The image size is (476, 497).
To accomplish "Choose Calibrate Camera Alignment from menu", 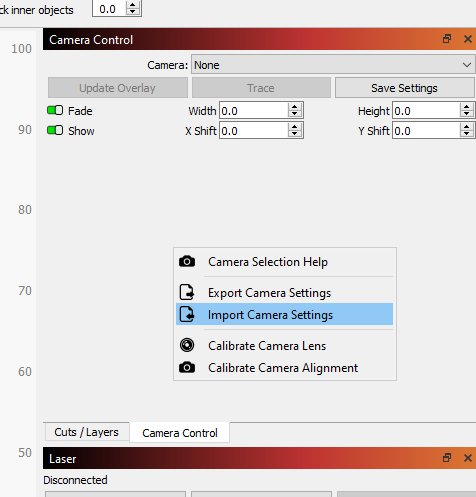I will coord(284,368).
